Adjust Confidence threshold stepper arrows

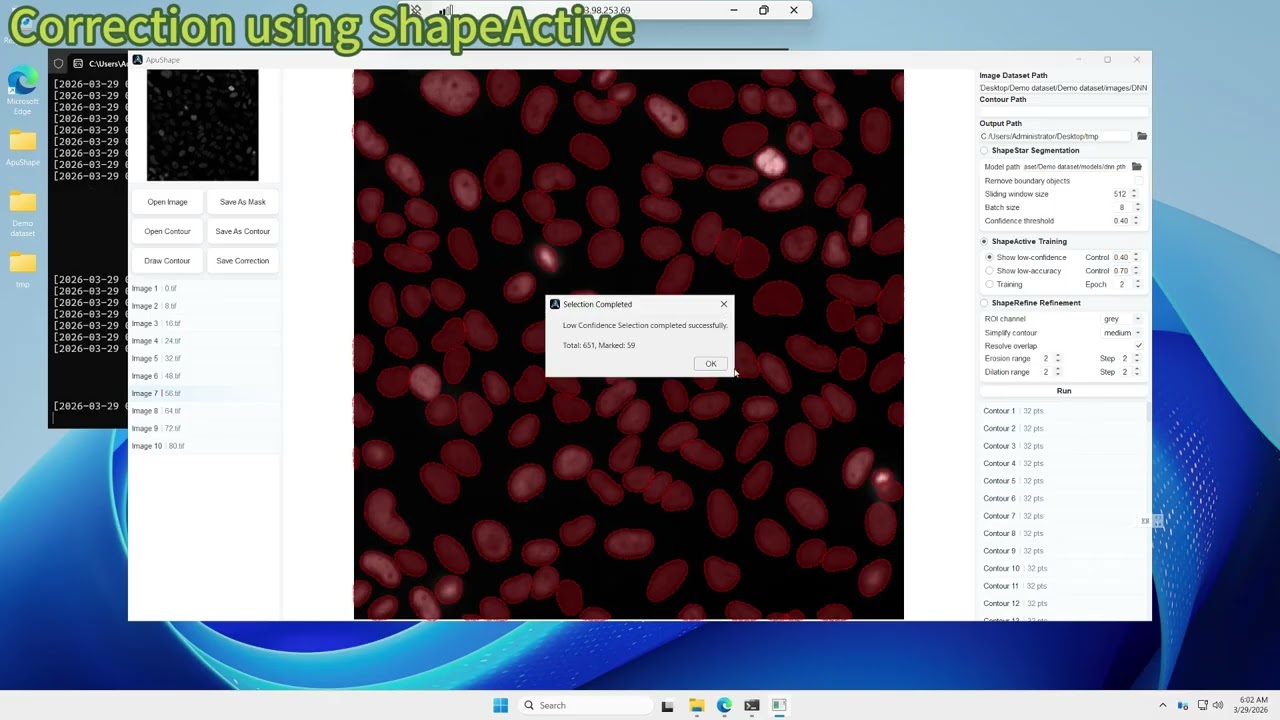pyautogui.click(x=1136, y=221)
